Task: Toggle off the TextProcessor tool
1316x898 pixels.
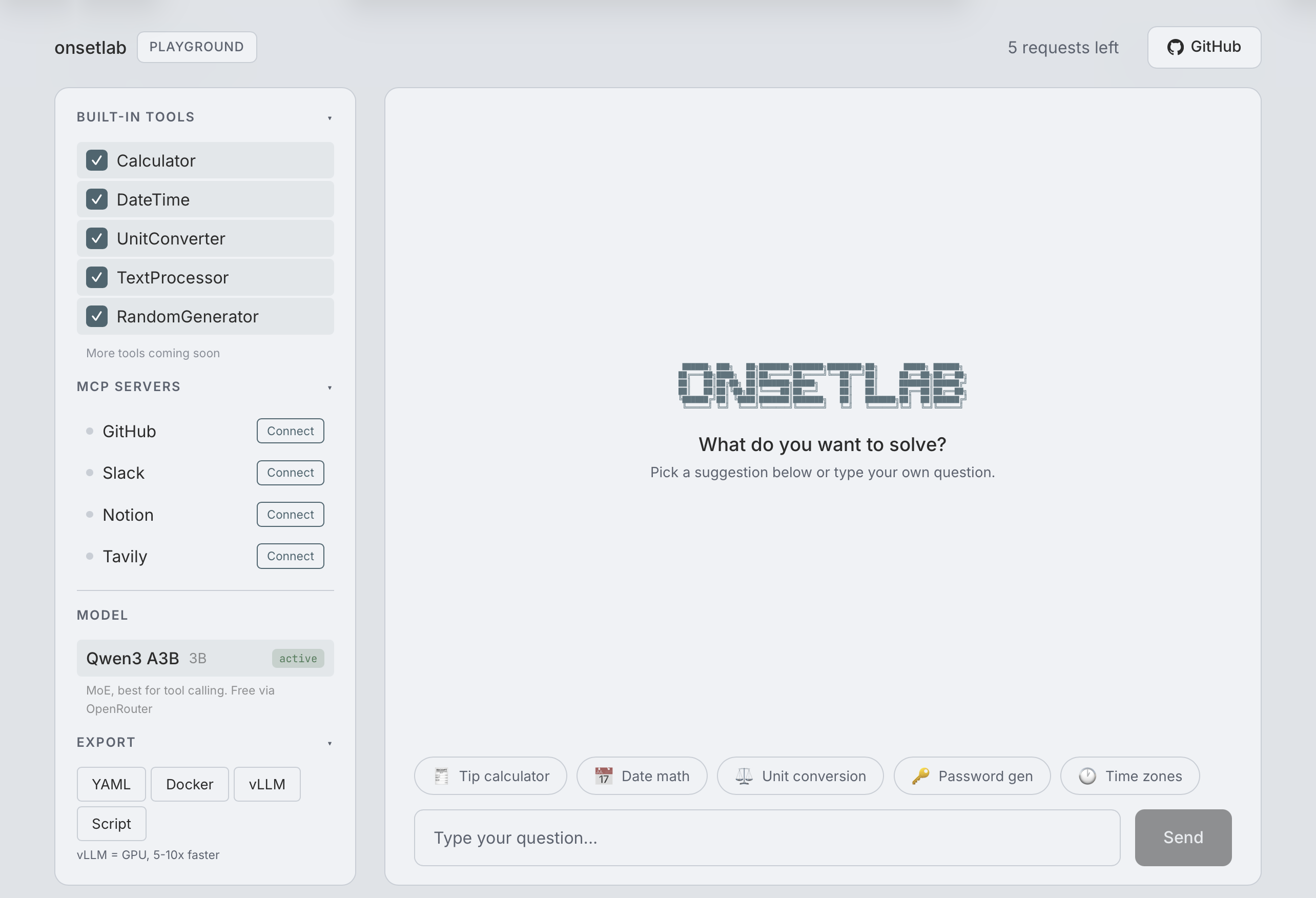Action: pos(97,277)
